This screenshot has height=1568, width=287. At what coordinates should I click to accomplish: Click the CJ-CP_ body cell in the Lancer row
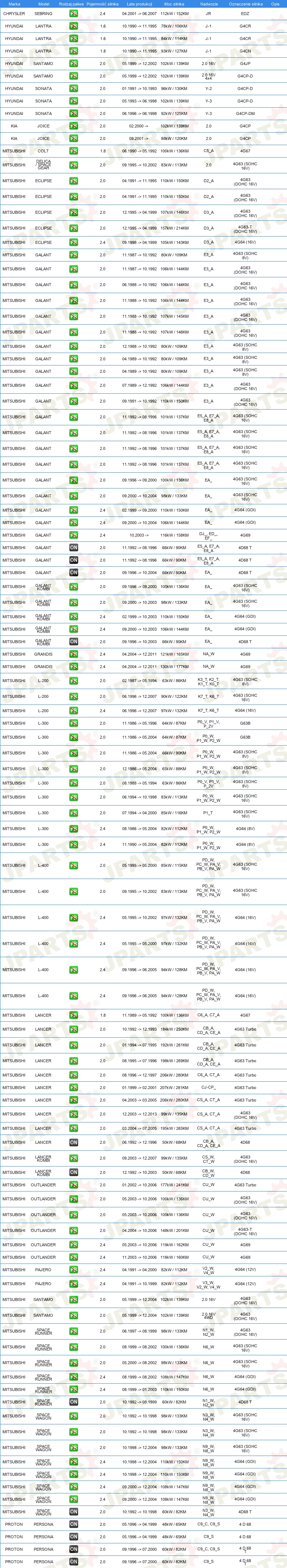[x=208, y=1088]
